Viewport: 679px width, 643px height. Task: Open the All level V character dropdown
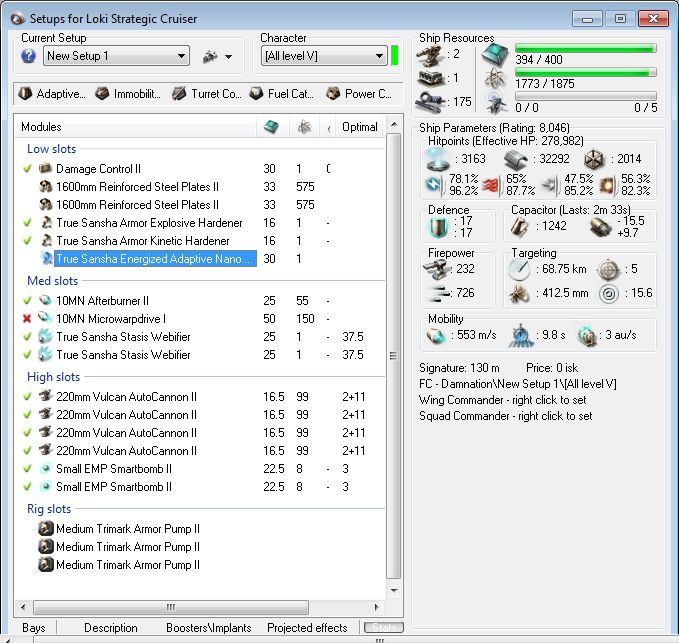click(x=324, y=56)
